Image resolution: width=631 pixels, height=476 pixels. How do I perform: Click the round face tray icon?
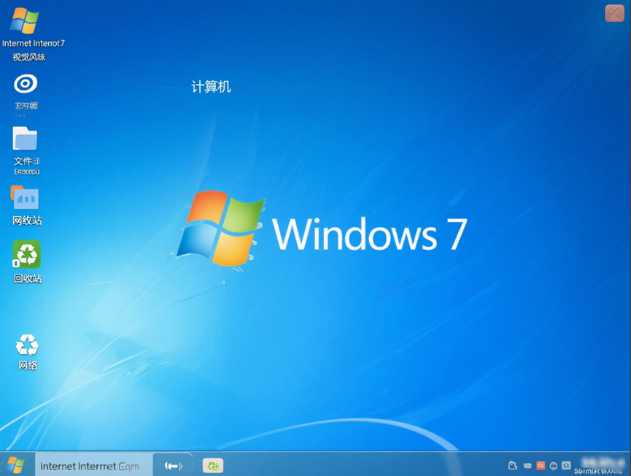pyautogui.click(x=554, y=466)
